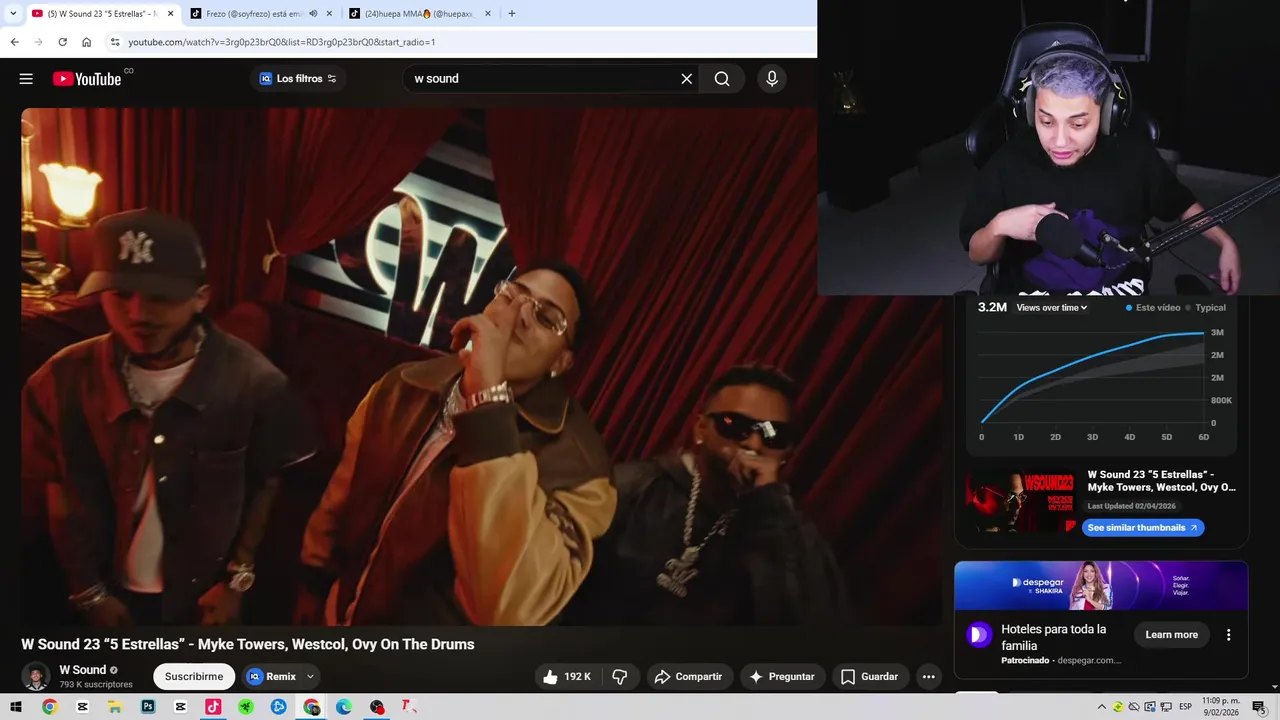This screenshot has height=720, width=1280.
Task: Open the Views over time dropdown
Action: [1052, 308]
